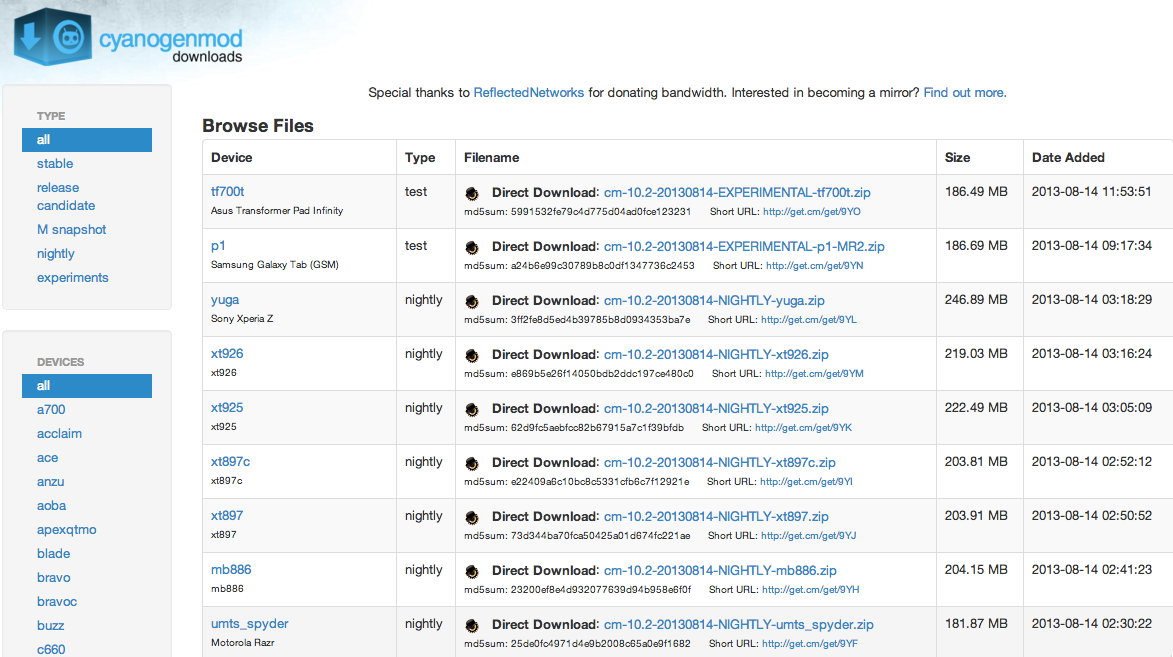Screen dimensions: 1173x657
Task: Click download icon beside the p1-MR2 zip
Action: tap(472, 246)
